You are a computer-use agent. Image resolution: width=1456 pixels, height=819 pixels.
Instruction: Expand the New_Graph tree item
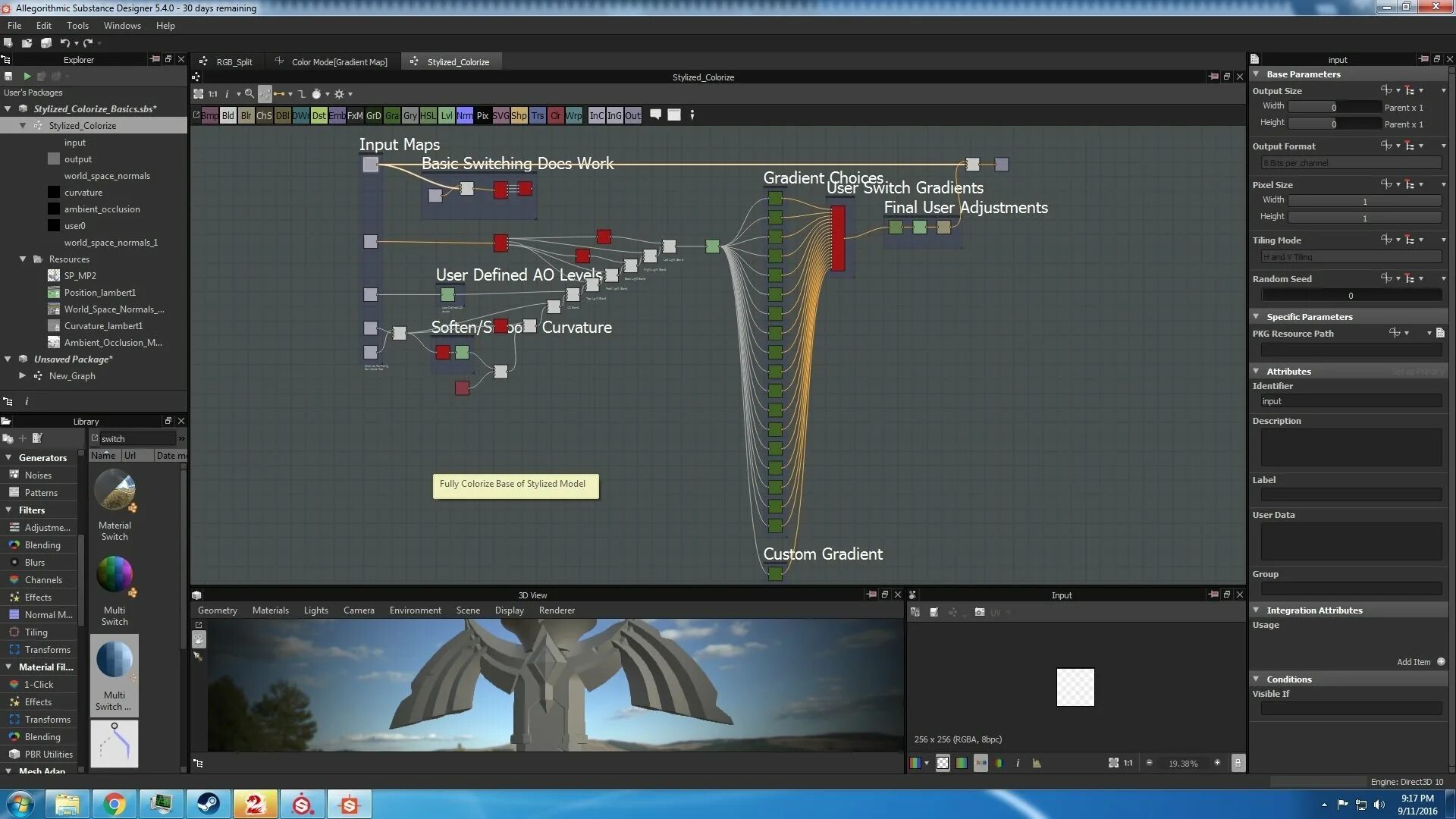click(x=23, y=376)
